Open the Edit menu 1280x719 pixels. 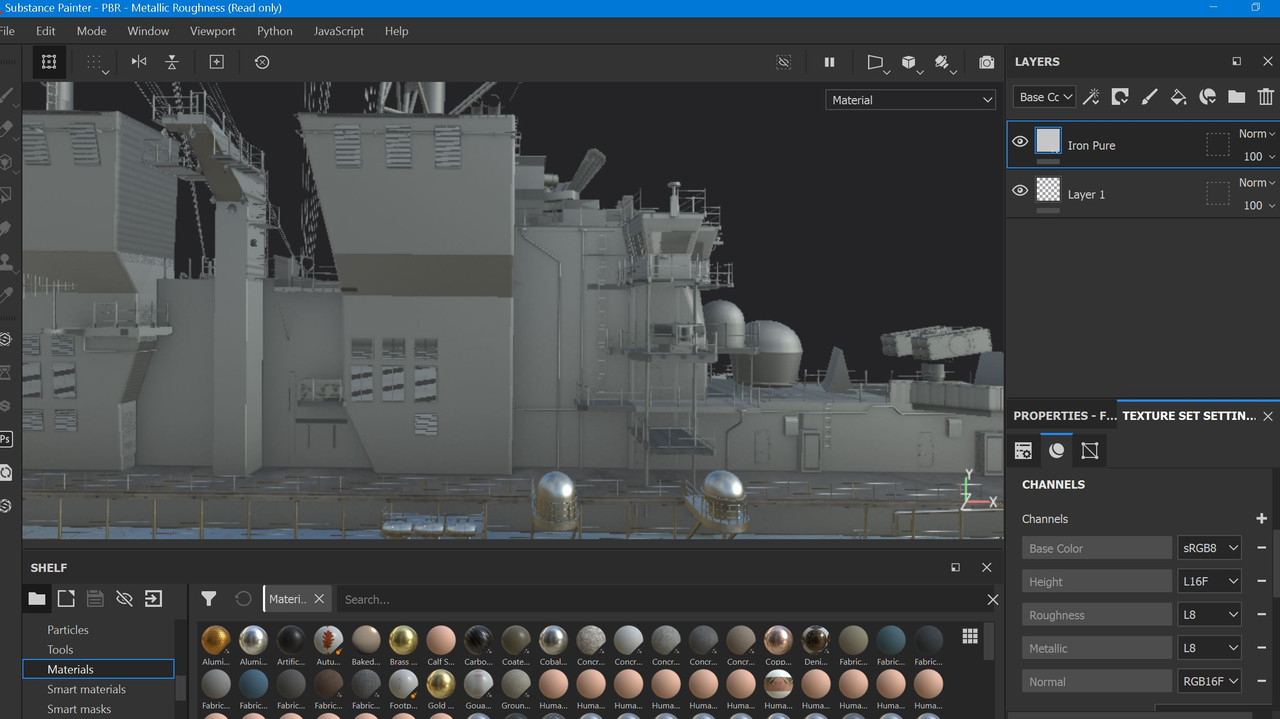46,31
